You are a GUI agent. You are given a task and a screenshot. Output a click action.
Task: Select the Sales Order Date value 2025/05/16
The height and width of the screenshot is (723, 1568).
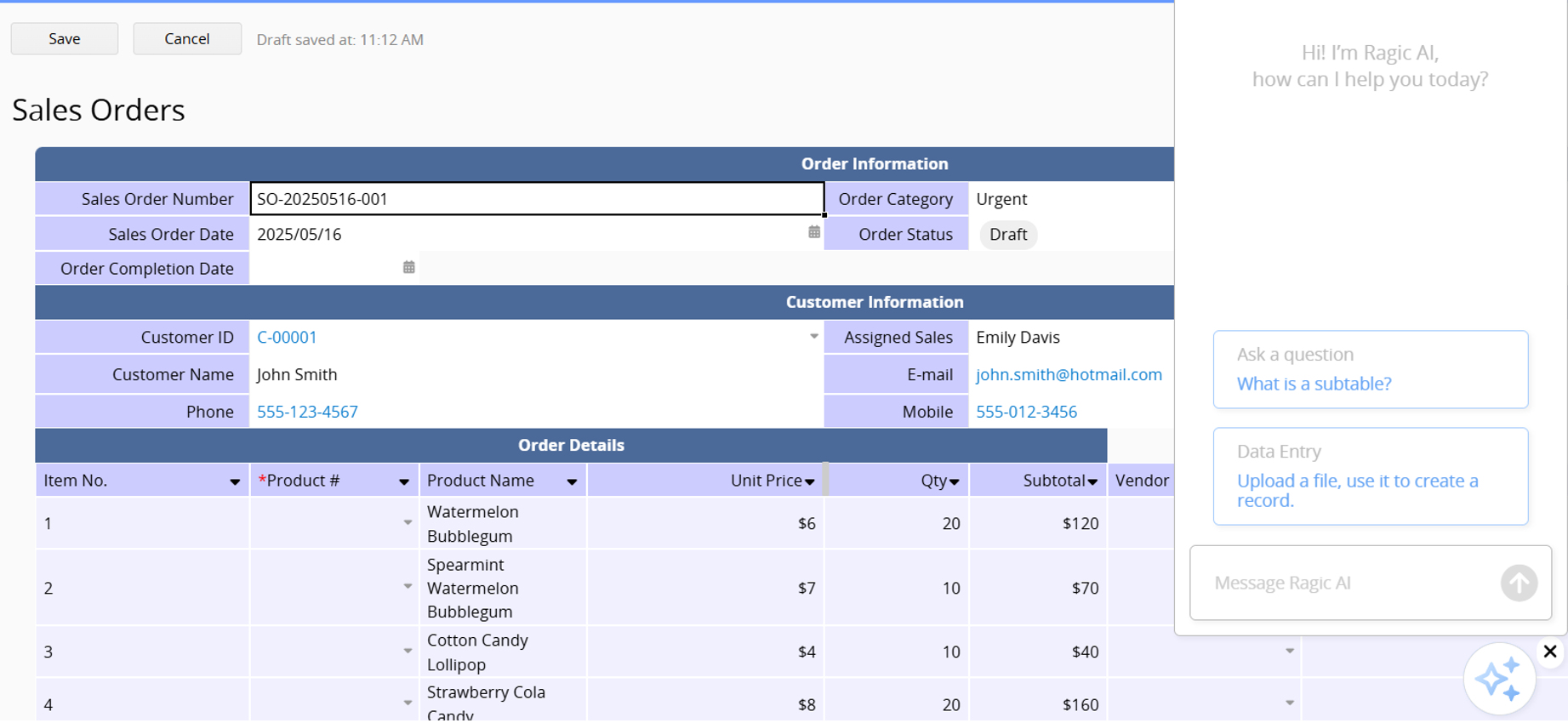tap(299, 235)
